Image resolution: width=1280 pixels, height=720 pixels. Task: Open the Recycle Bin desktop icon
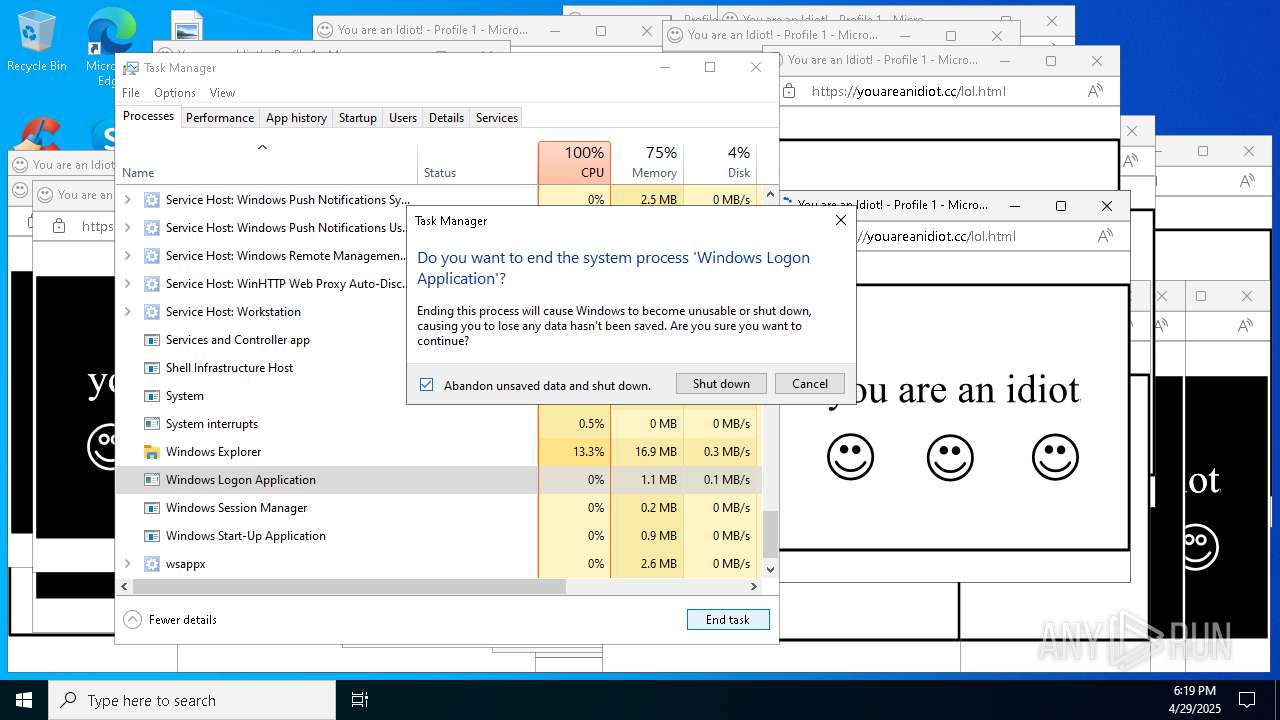click(x=37, y=40)
